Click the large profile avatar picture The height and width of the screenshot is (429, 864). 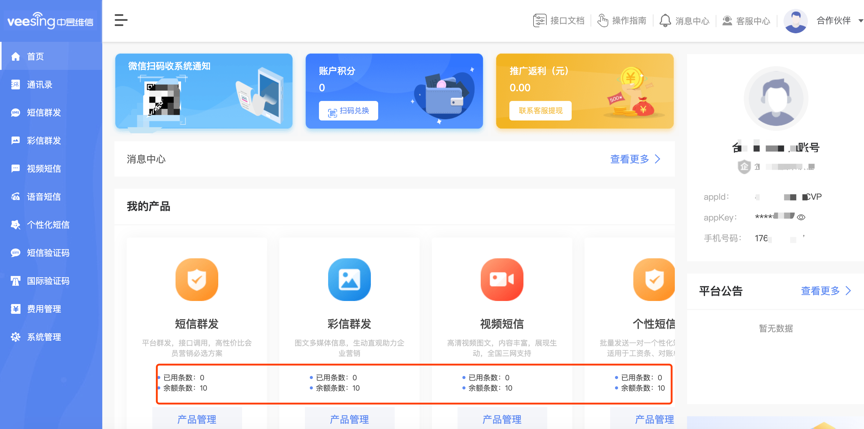click(776, 99)
